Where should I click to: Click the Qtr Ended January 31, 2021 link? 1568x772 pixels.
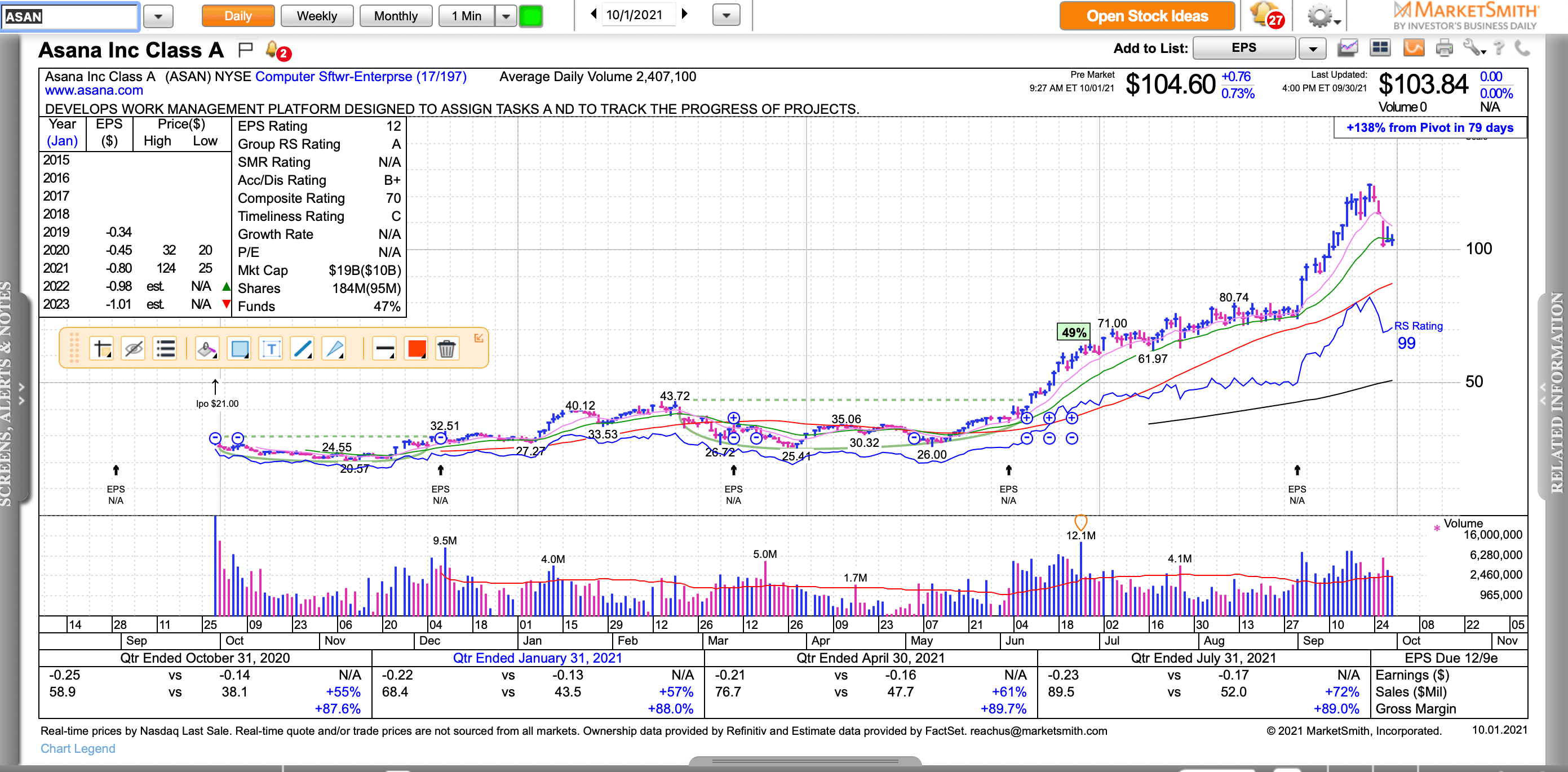538,658
